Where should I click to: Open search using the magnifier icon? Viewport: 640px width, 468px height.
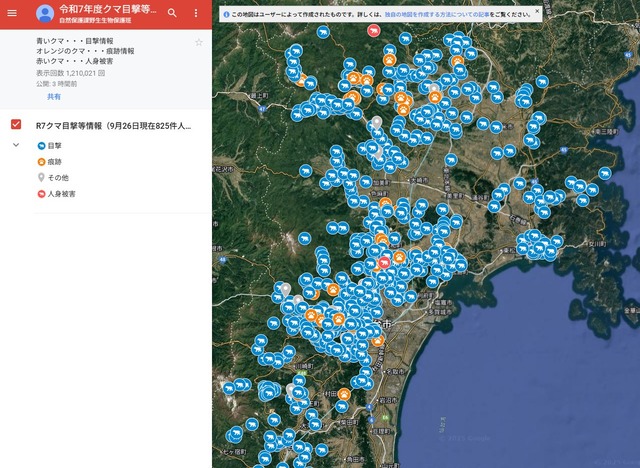point(172,13)
